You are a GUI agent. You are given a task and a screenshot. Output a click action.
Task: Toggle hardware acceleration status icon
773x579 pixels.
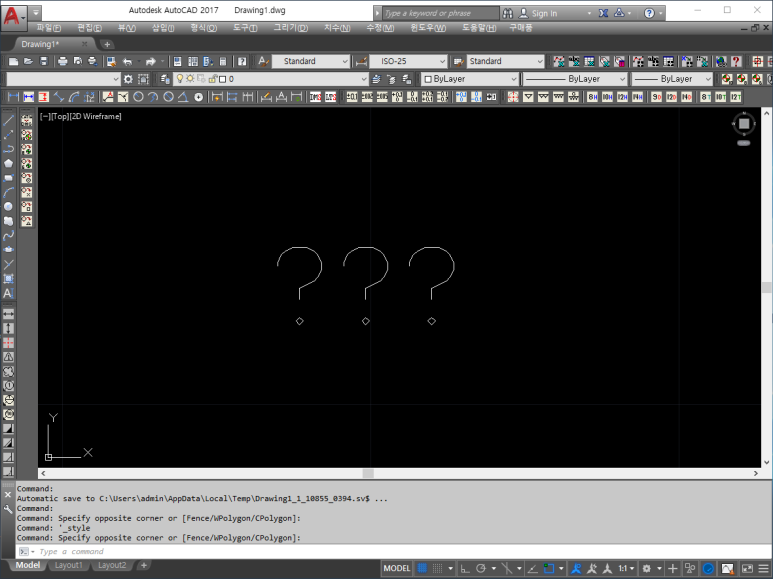(708, 569)
